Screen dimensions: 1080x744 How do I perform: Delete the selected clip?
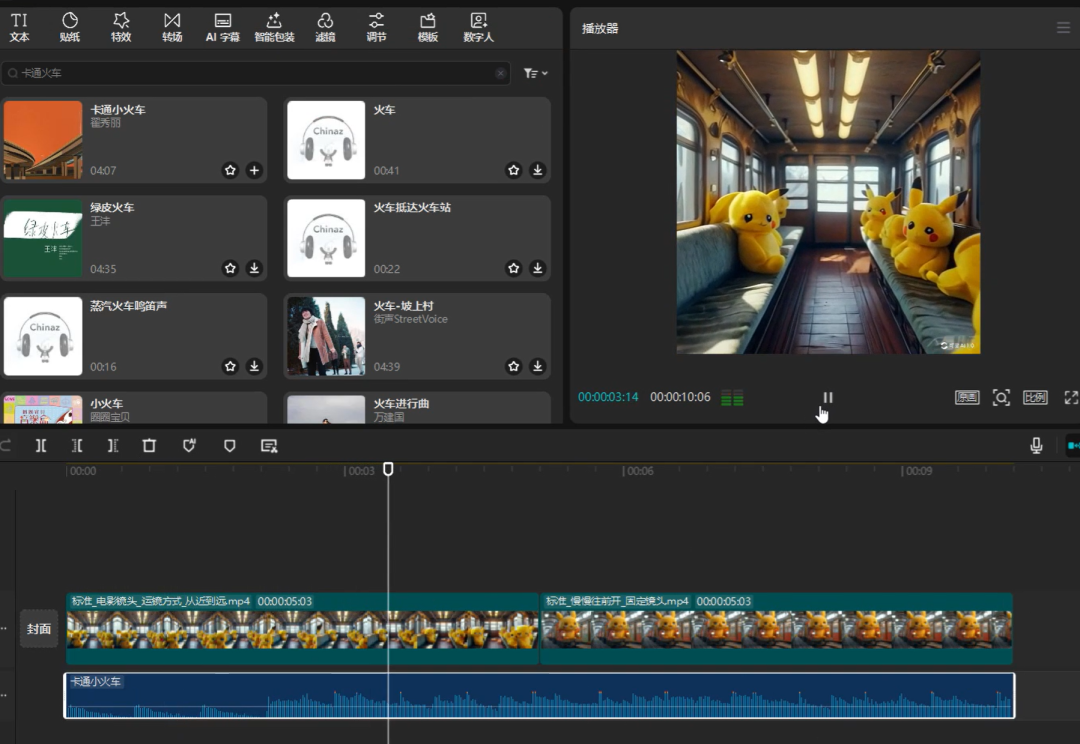[x=149, y=446]
